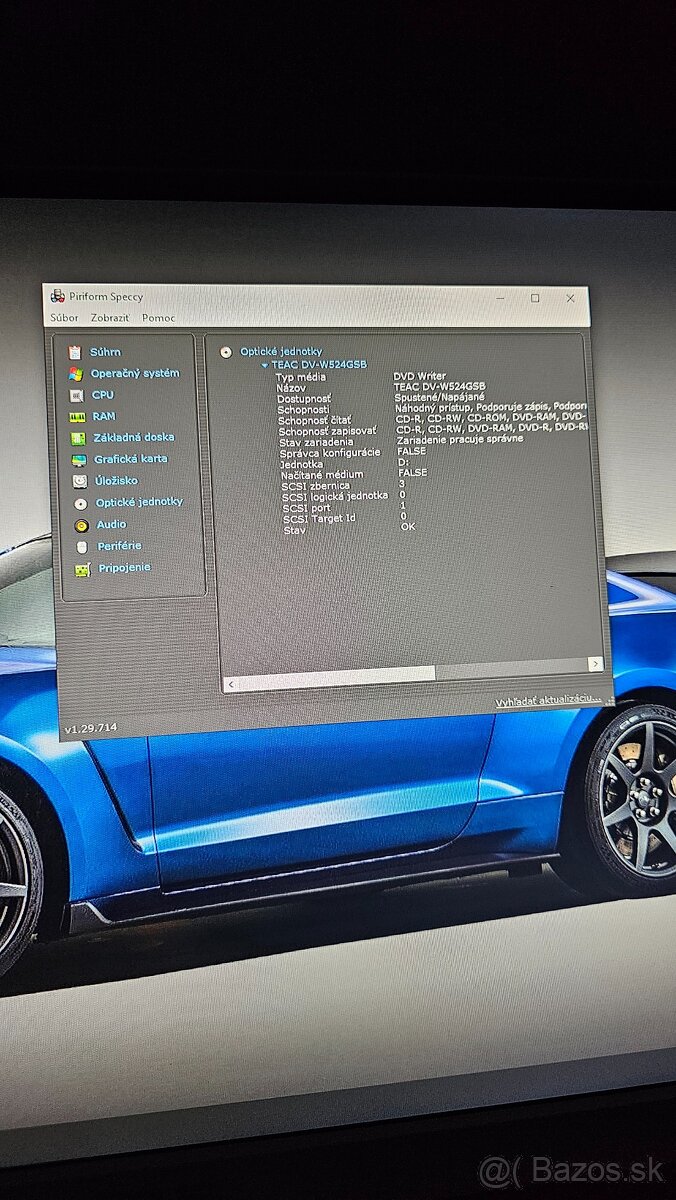Viewport: 676px width, 1200px height.
Task: Open the RAM section icon
Action: 77,417
